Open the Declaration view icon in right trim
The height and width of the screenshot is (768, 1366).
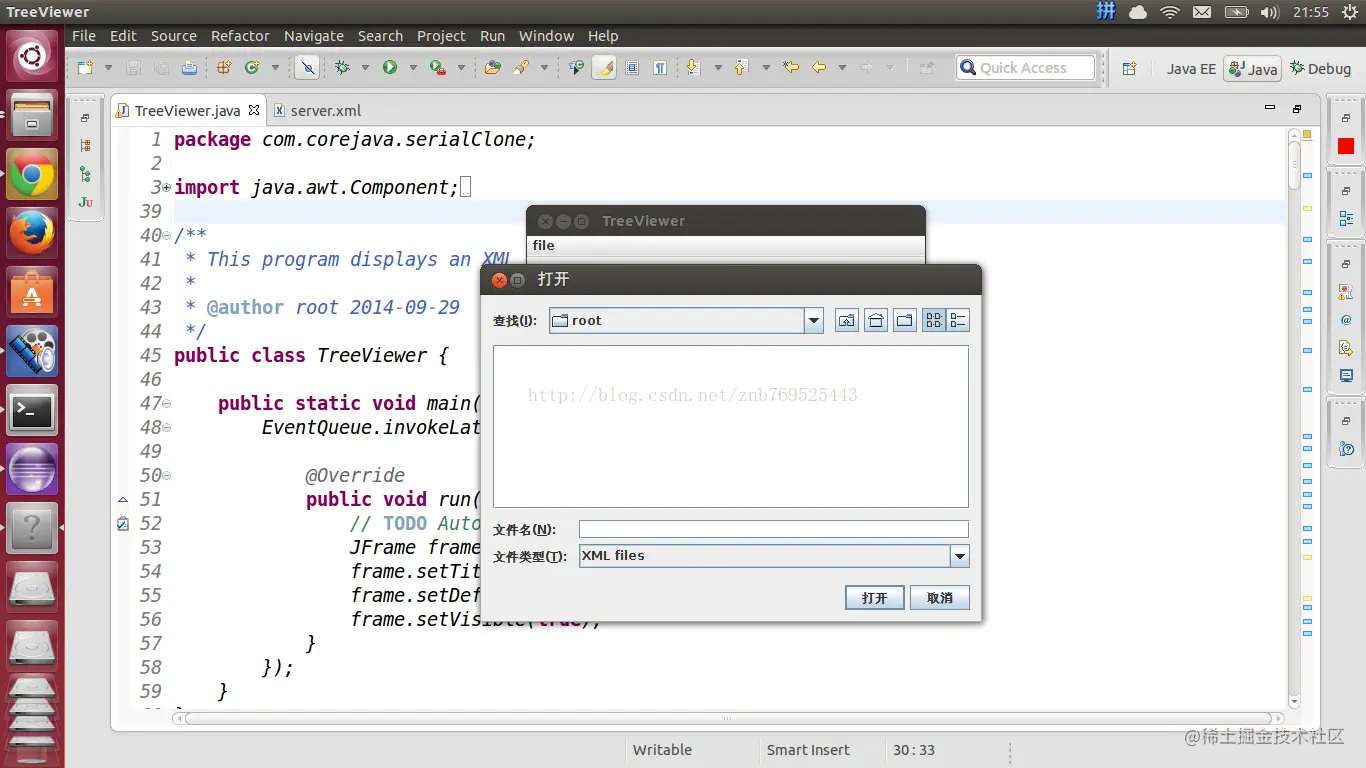tap(1346, 348)
